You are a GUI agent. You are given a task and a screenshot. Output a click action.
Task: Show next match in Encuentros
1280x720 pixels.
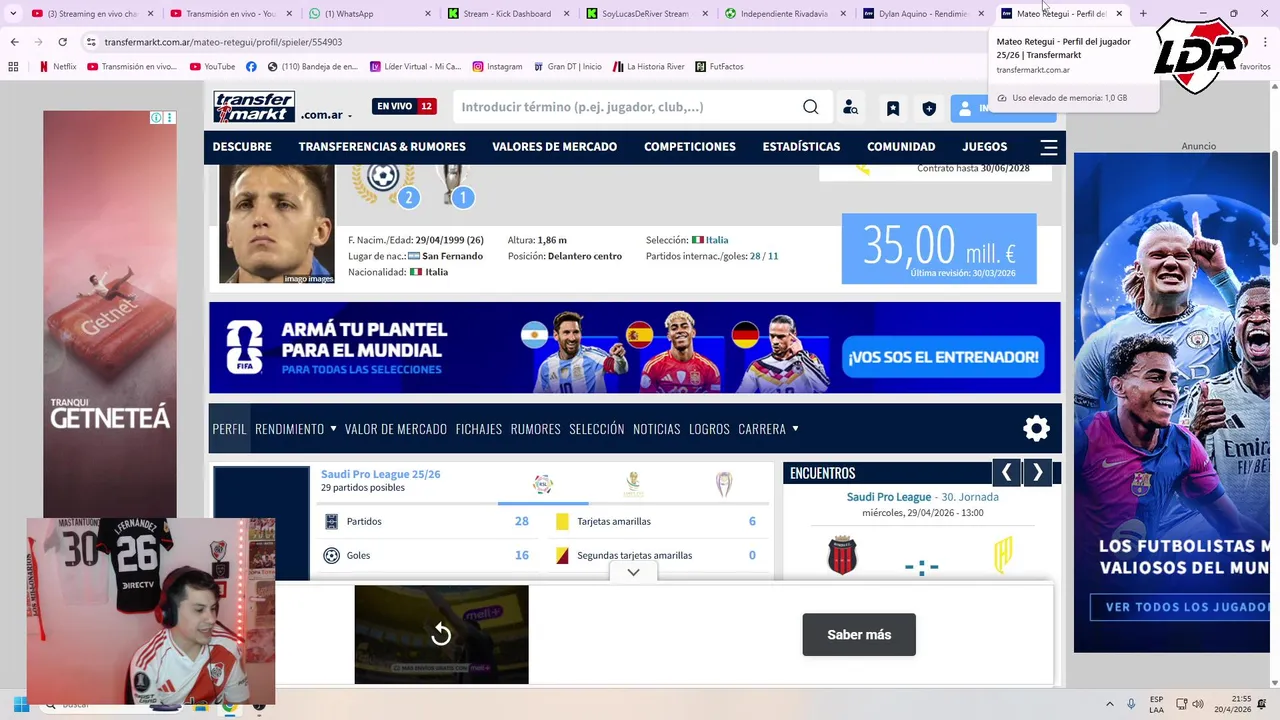[1038, 472]
